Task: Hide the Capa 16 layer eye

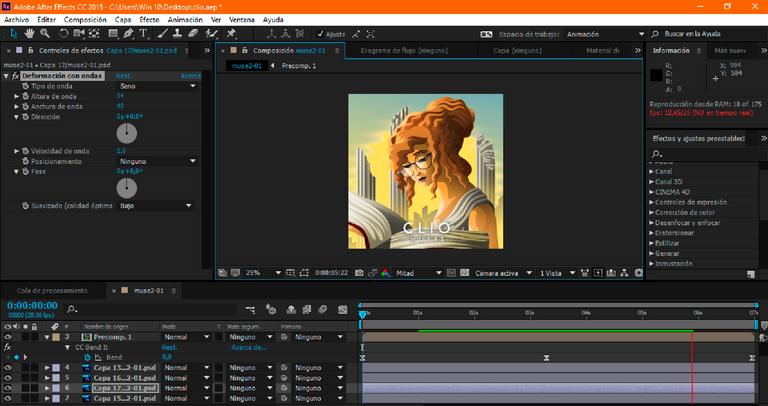Action: 7,378
